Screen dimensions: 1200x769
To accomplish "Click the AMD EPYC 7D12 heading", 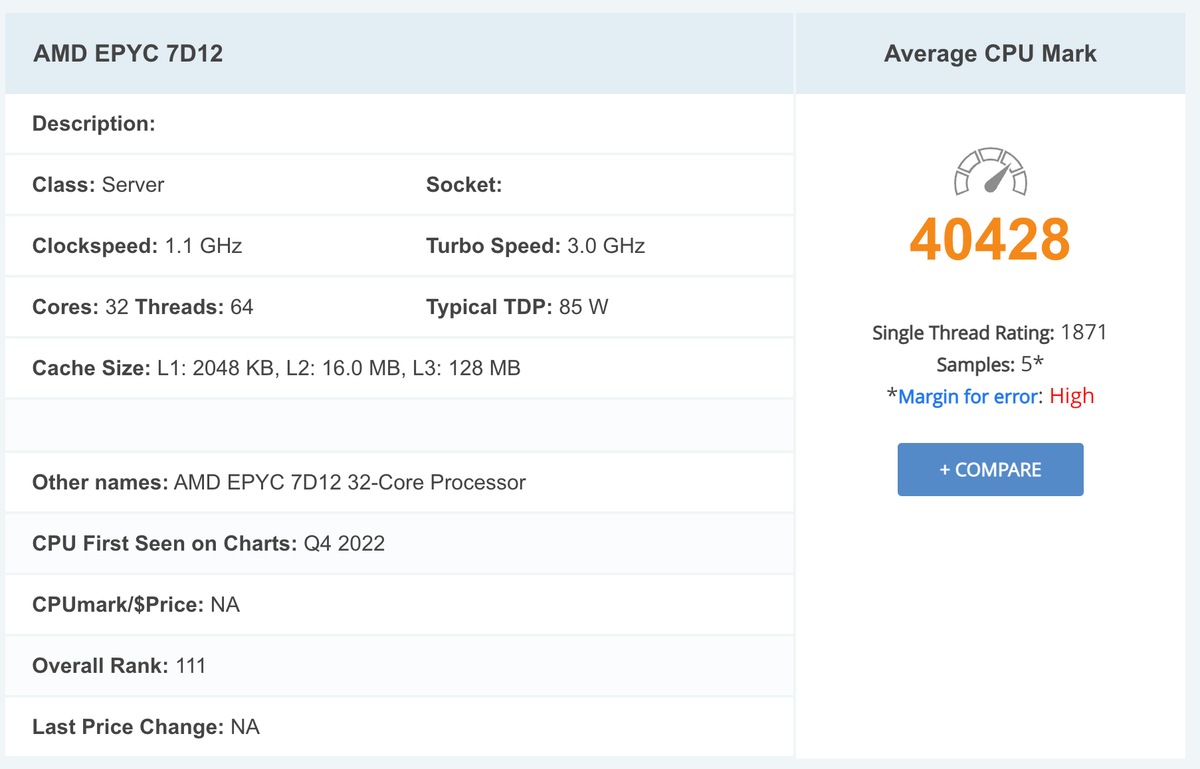I will coord(128,54).
